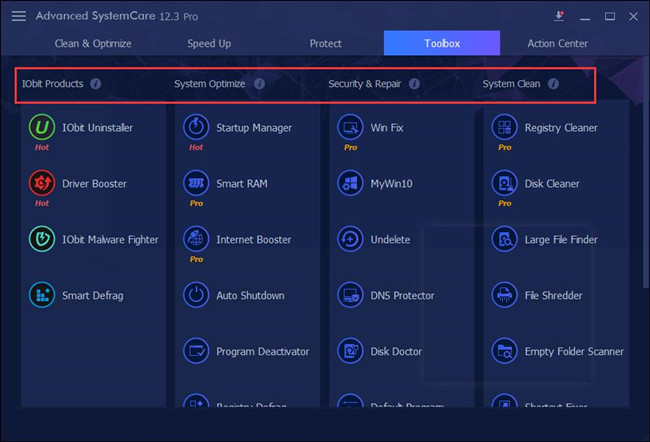Click the Internet Booster label text
650x442 pixels.
(254, 240)
